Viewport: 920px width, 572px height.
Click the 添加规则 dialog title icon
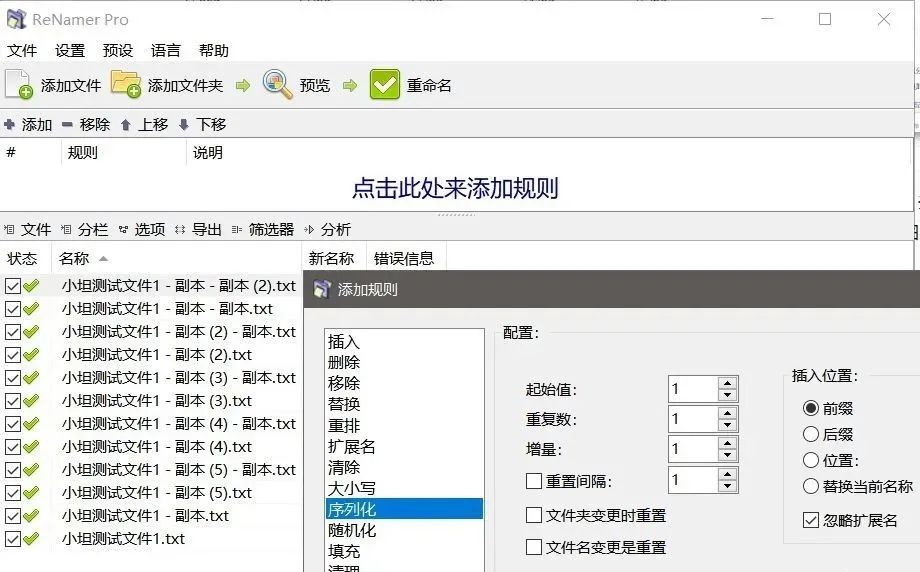click(x=322, y=289)
